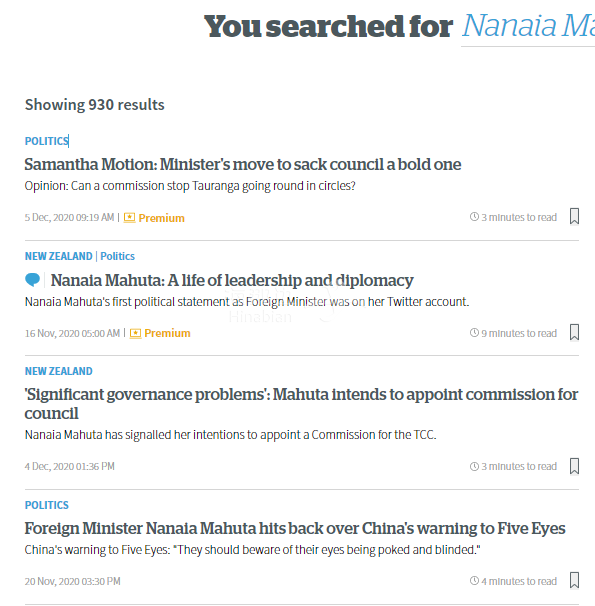Bookmark the China's warning Five Eyes article
595x606 pixels.
tap(574, 580)
